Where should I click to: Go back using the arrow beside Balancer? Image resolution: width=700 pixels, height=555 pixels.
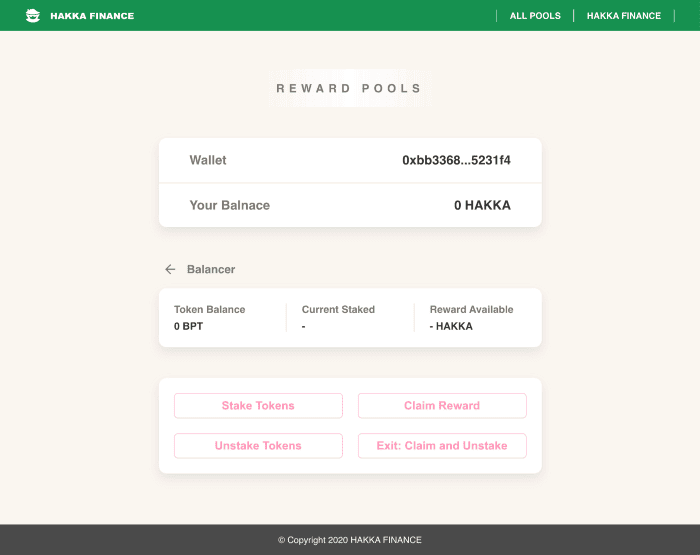point(170,269)
